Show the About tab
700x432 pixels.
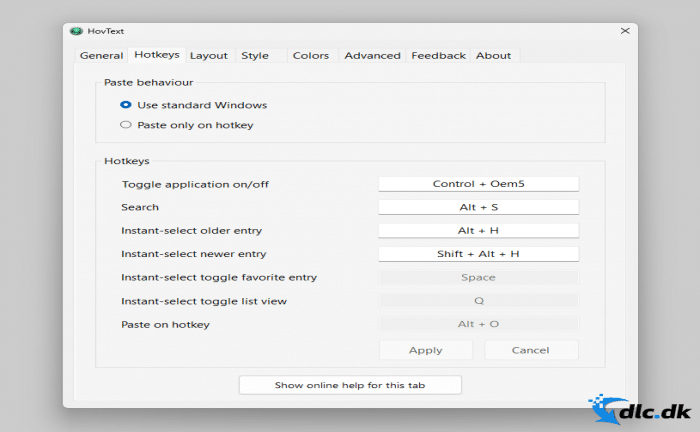pyautogui.click(x=493, y=55)
